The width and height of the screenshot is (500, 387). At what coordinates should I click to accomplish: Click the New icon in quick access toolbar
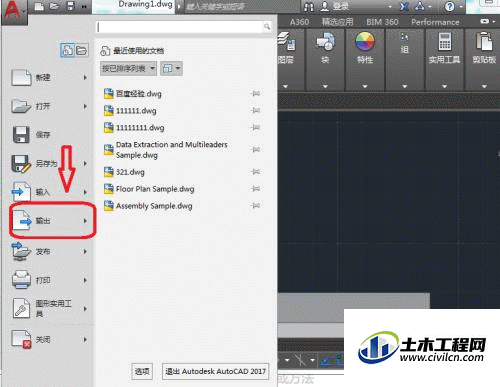(x=39, y=6)
